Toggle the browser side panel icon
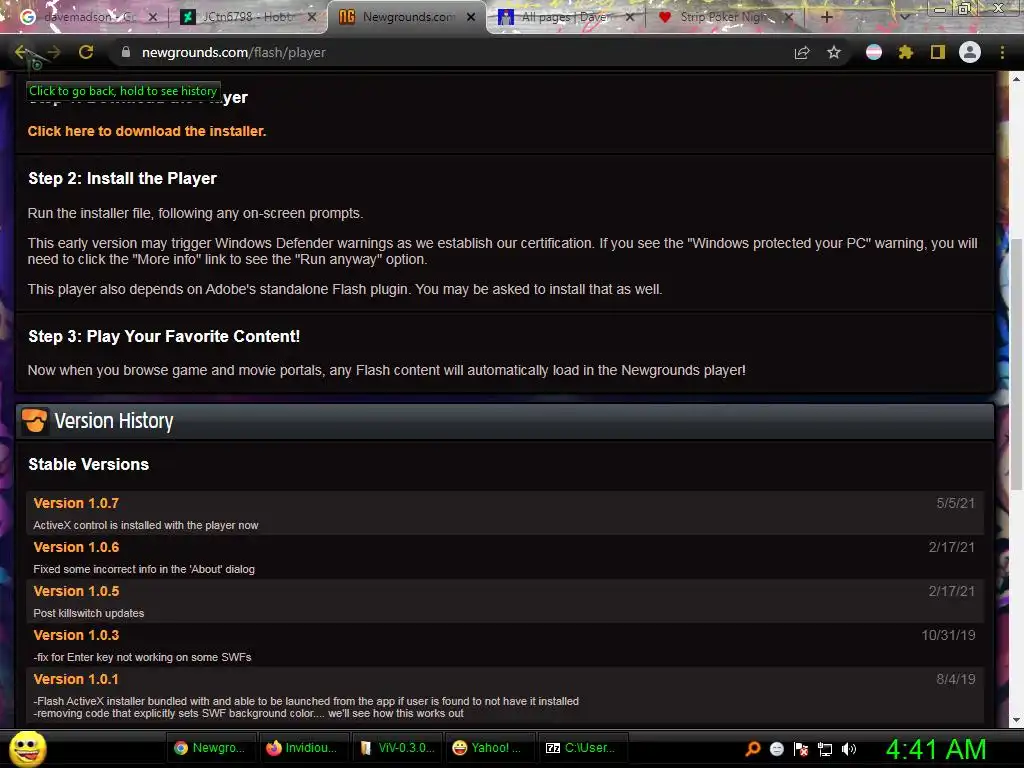The width and height of the screenshot is (1024, 768). [x=938, y=52]
